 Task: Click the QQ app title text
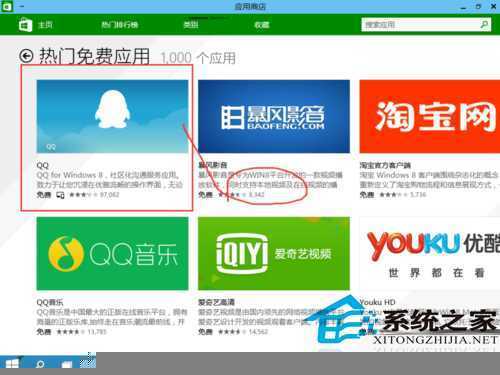tap(43, 165)
